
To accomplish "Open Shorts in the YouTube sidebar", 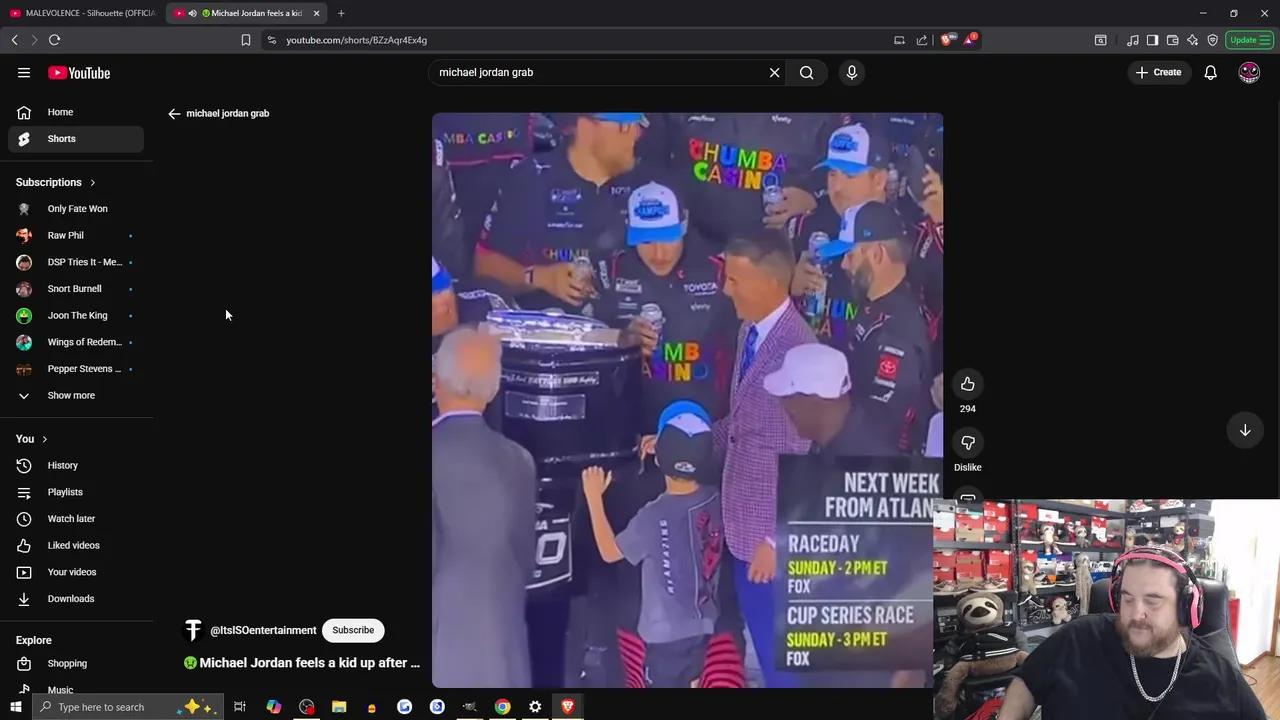I will coord(76,139).
